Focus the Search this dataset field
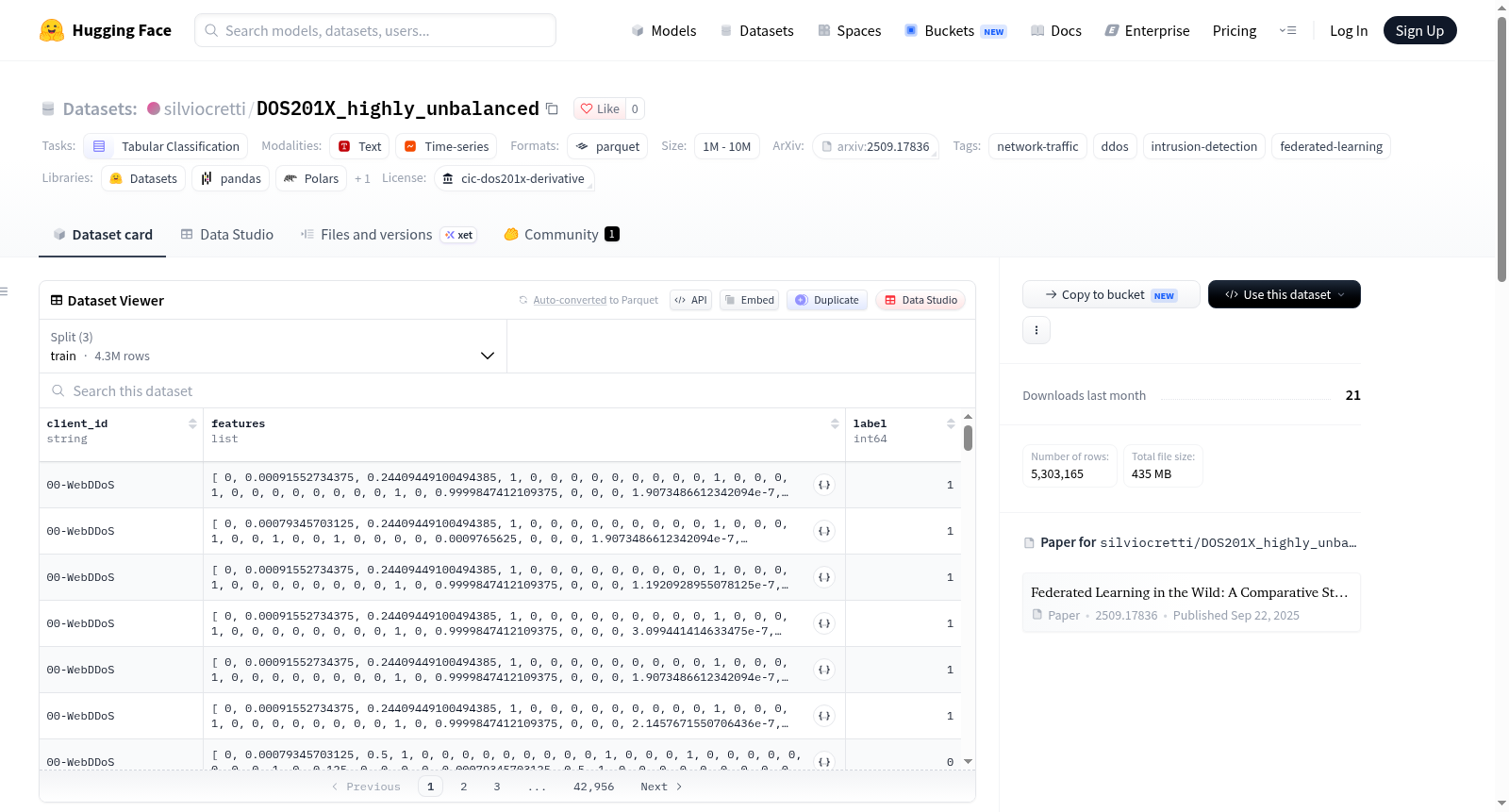Screen dimensions: 1509x812 (x=507, y=391)
